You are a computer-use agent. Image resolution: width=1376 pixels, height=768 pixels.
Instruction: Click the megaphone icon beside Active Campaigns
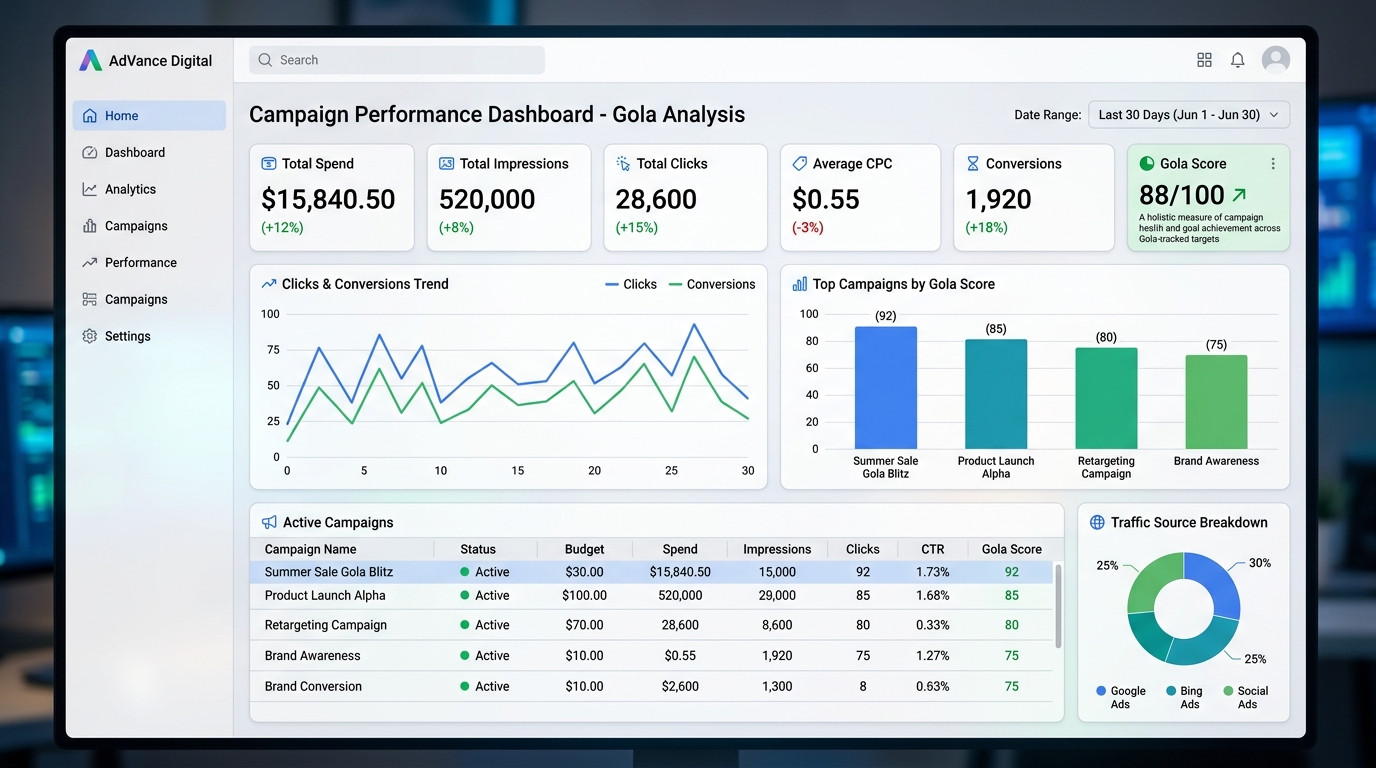pos(269,523)
